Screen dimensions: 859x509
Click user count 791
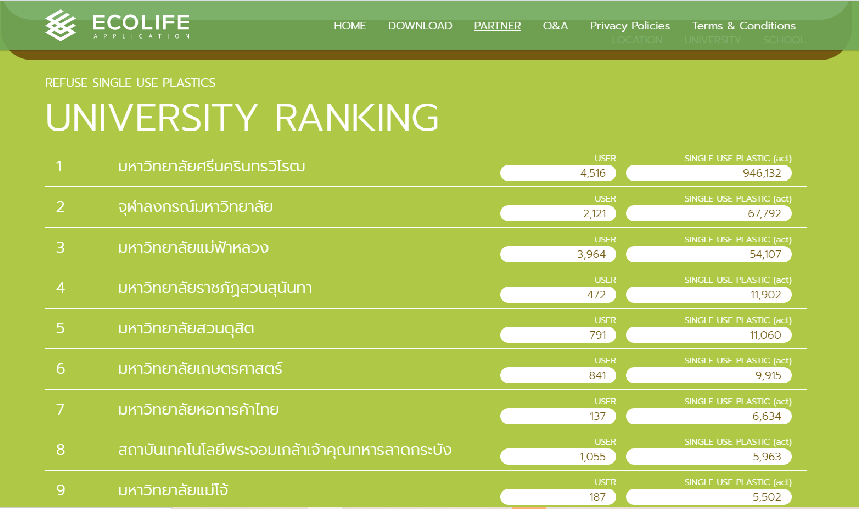[558, 335]
